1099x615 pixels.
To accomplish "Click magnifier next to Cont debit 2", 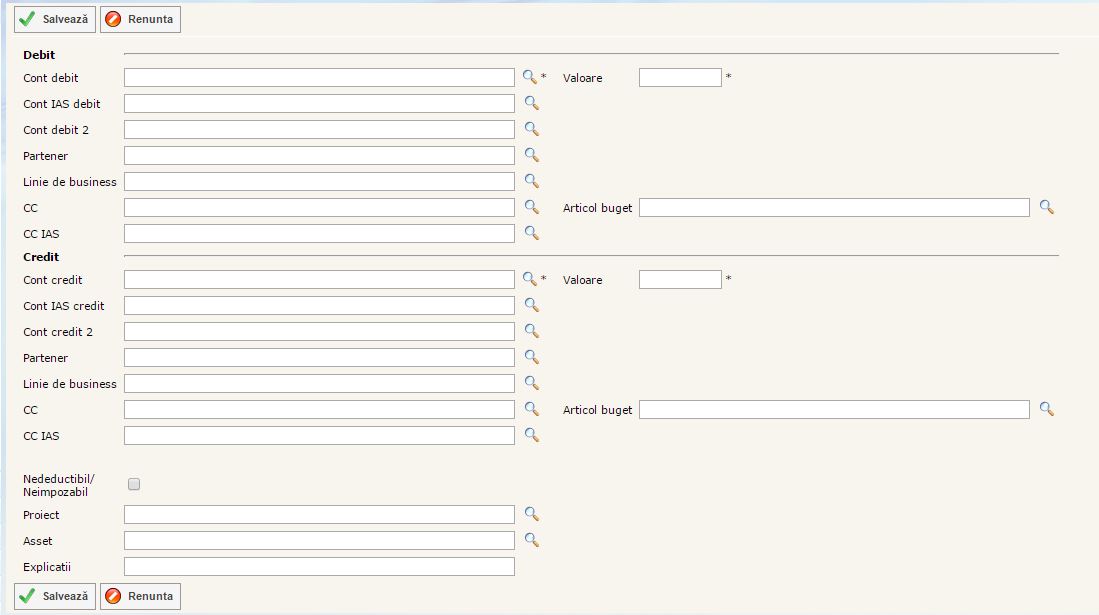I will (x=531, y=129).
